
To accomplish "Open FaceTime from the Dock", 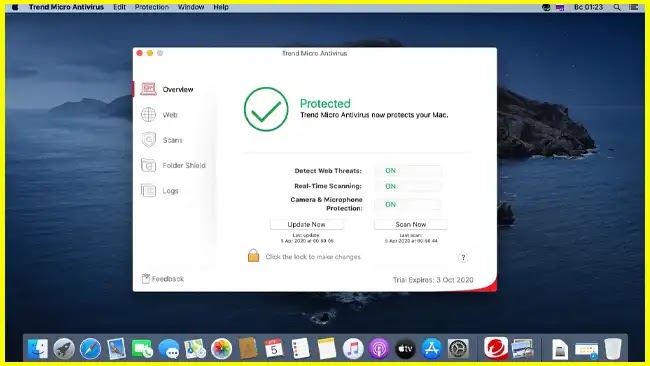I will [142, 348].
